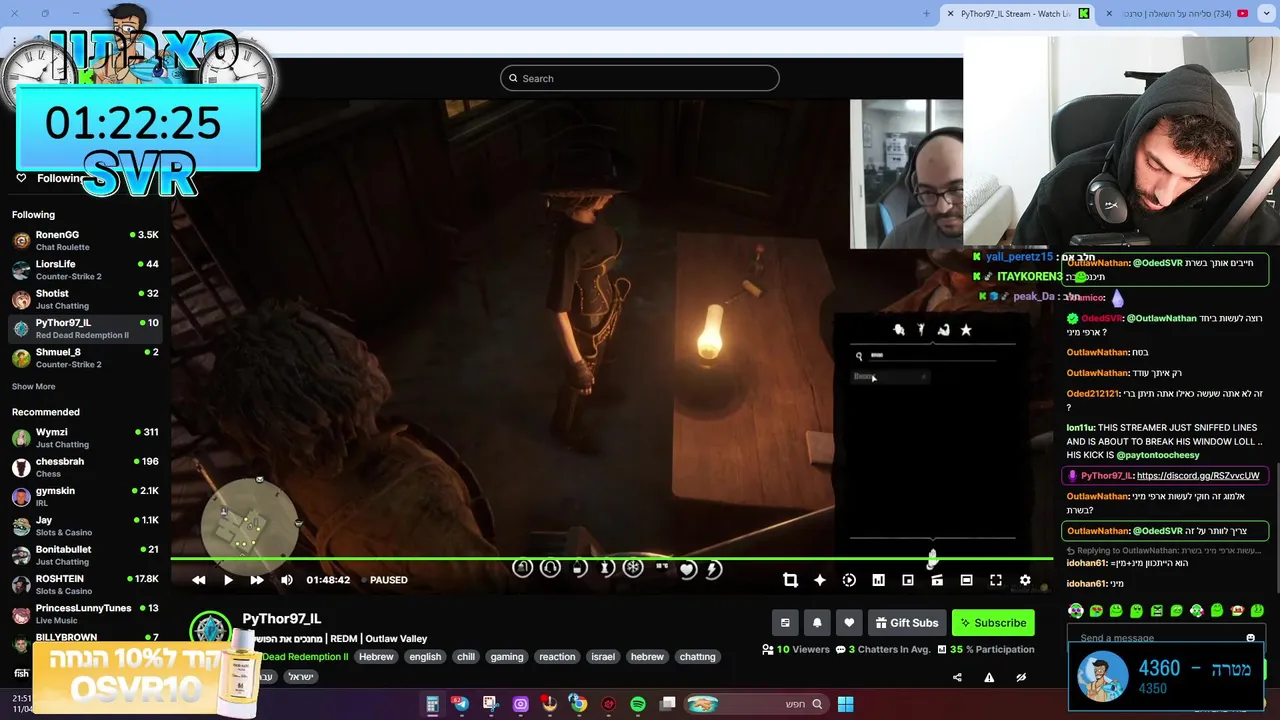Open RonenGG channel in Following list
Viewport: 1280px width, 720px height.
click(x=85, y=240)
